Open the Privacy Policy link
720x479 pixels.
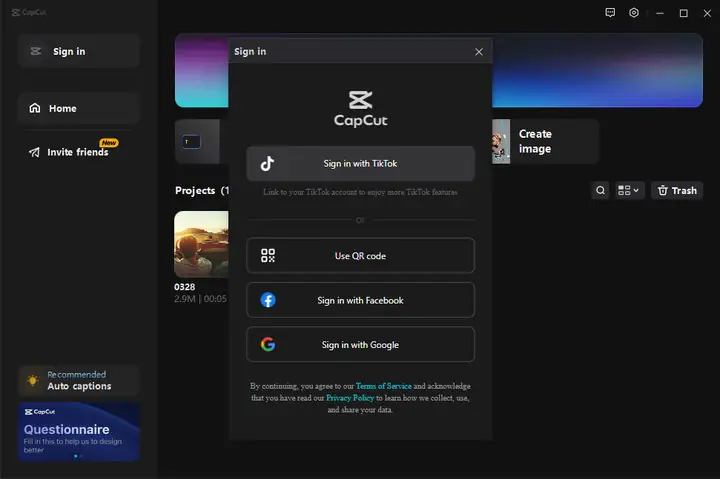coord(350,397)
